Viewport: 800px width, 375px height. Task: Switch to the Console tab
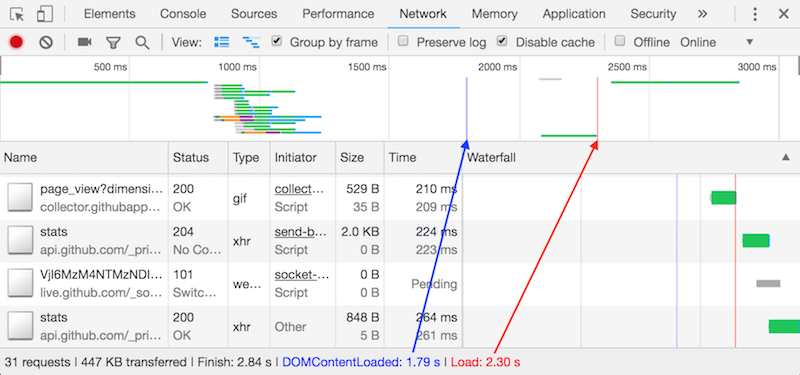point(183,14)
